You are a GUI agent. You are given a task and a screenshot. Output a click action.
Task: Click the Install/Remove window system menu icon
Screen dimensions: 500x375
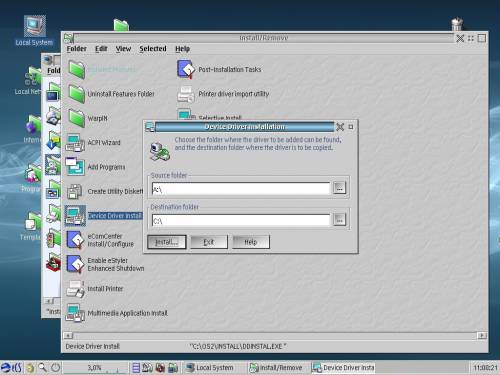tap(68, 38)
